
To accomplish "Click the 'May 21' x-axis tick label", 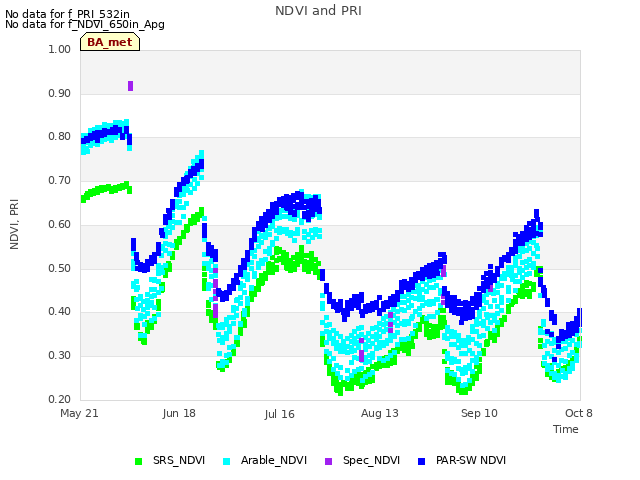I will 79,413.
